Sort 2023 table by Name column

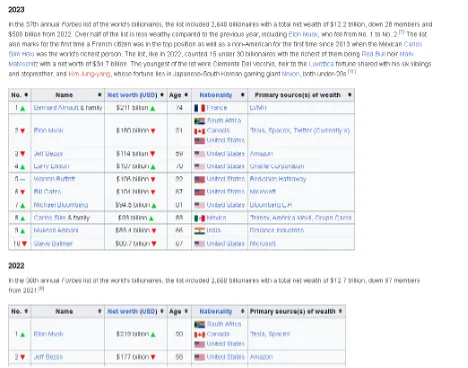tap(99, 95)
